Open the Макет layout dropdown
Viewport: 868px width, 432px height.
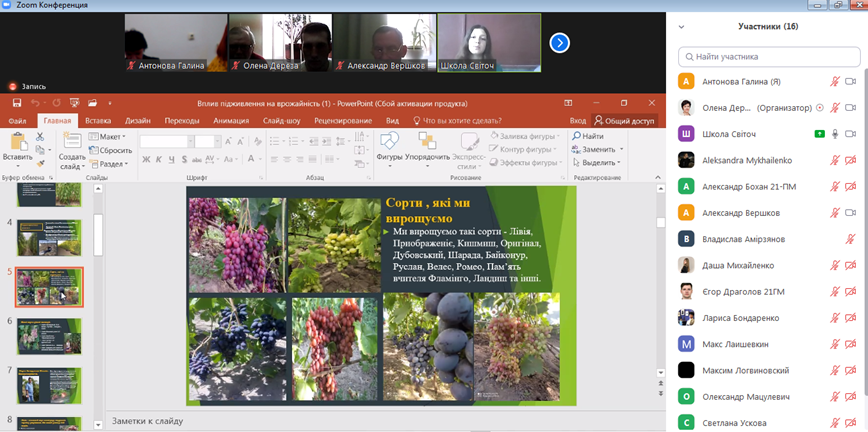(108, 136)
